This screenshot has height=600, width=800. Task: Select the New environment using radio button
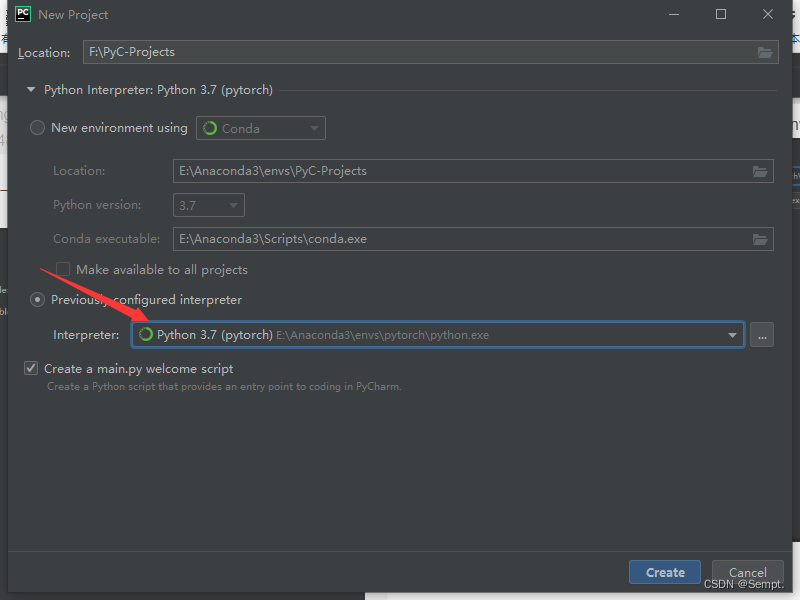coord(37,128)
